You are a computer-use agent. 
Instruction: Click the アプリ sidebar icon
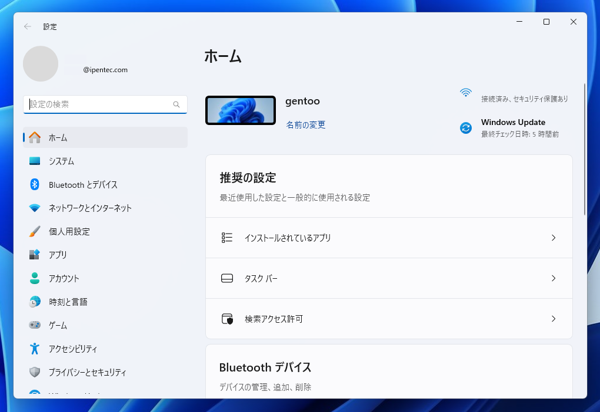35,255
